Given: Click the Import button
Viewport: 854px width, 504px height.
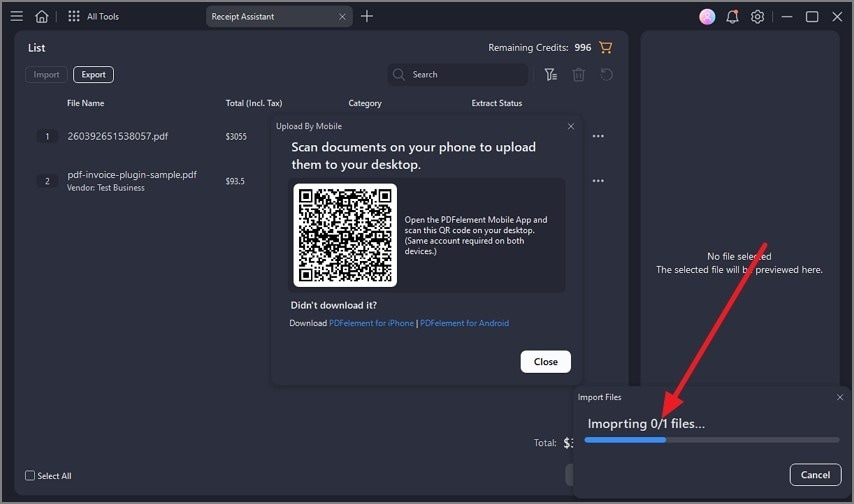Looking at the screenshot, I should pyautogui.click(x=46, y=75).
